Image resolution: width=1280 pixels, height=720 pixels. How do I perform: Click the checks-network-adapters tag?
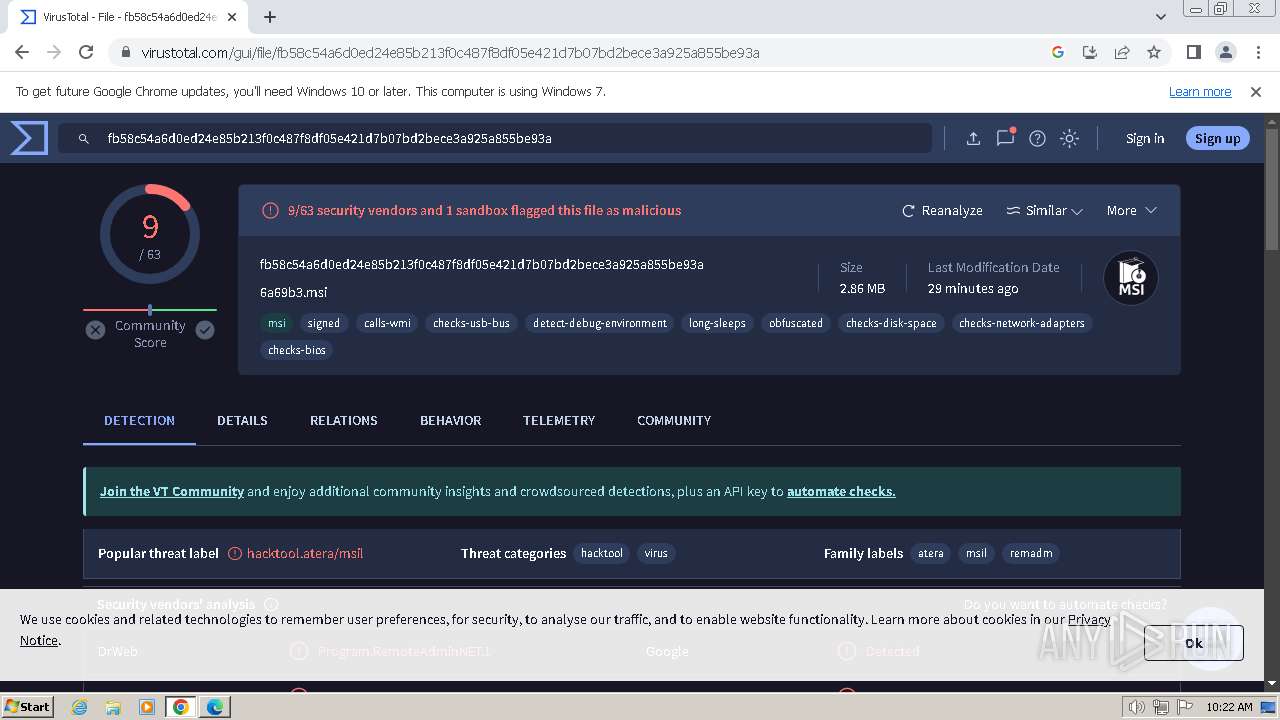pyautogui.click(x=1021, y=323)
